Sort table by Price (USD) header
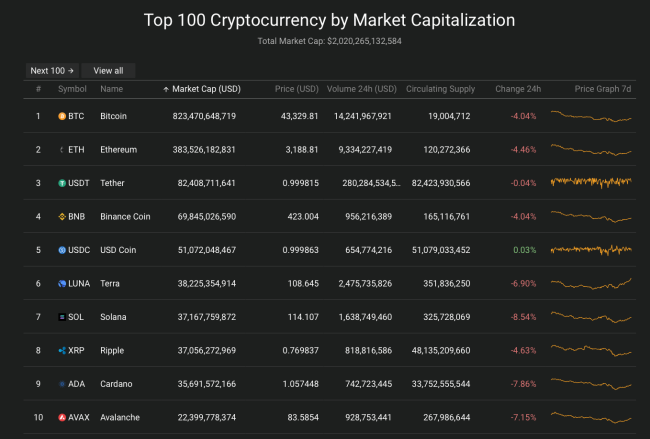The width and height of the screenshot is (650, 439). pyautogui.click(x=296, y=89)
